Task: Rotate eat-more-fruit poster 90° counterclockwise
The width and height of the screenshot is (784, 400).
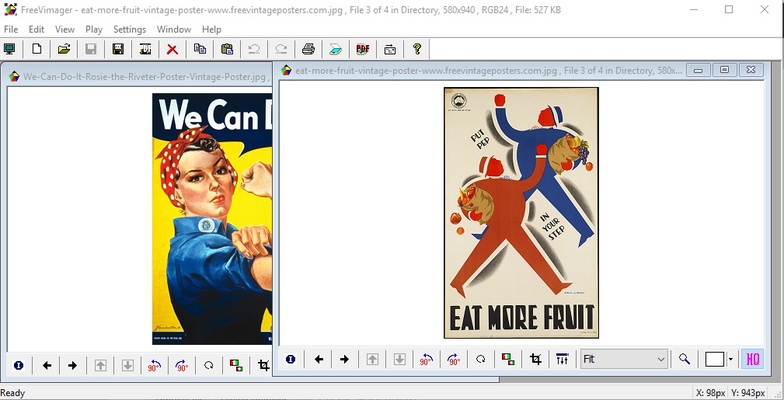Action: pos(426,359)
